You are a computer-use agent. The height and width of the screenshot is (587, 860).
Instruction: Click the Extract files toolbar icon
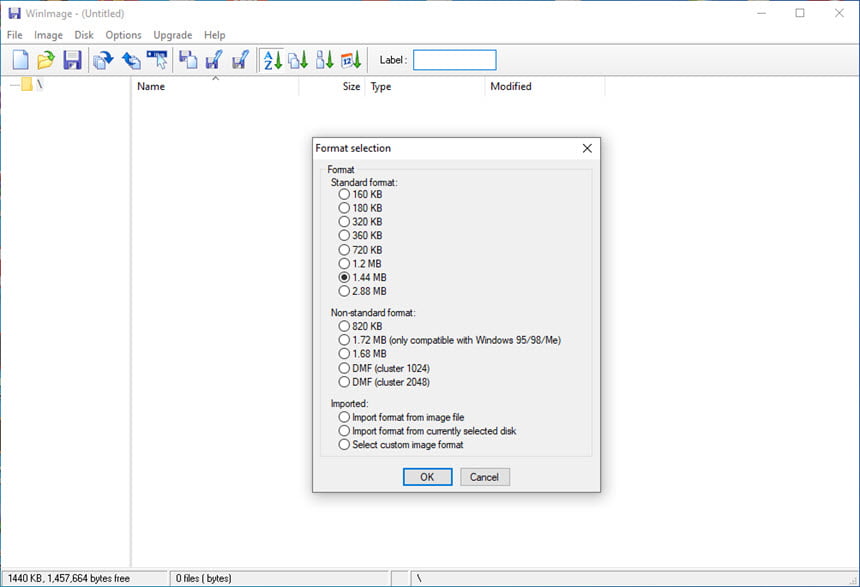(x=131, y=60)
